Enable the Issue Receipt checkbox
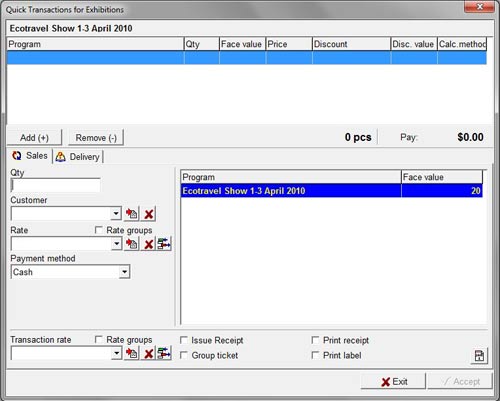Screen dimensions: 500x401 [184, 340]
